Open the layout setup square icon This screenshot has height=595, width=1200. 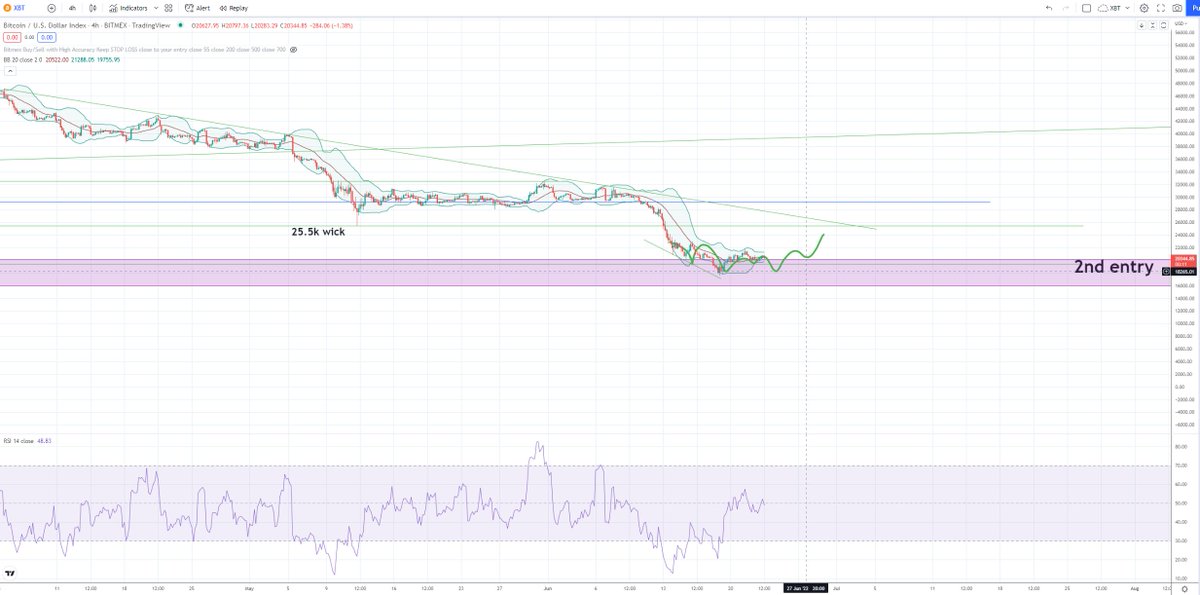(x=1086, y=8)
